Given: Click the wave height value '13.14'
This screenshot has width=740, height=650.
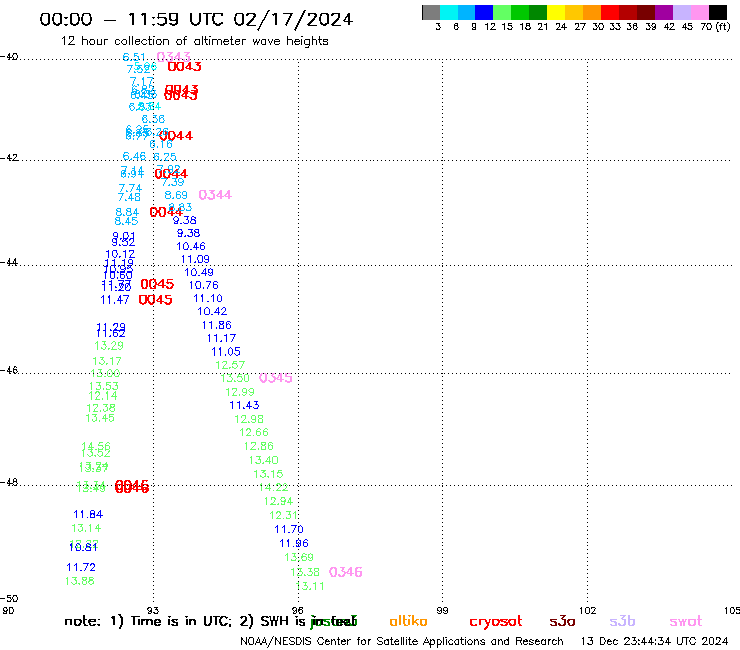Looking at the screenshot, I should pos(86,529).
